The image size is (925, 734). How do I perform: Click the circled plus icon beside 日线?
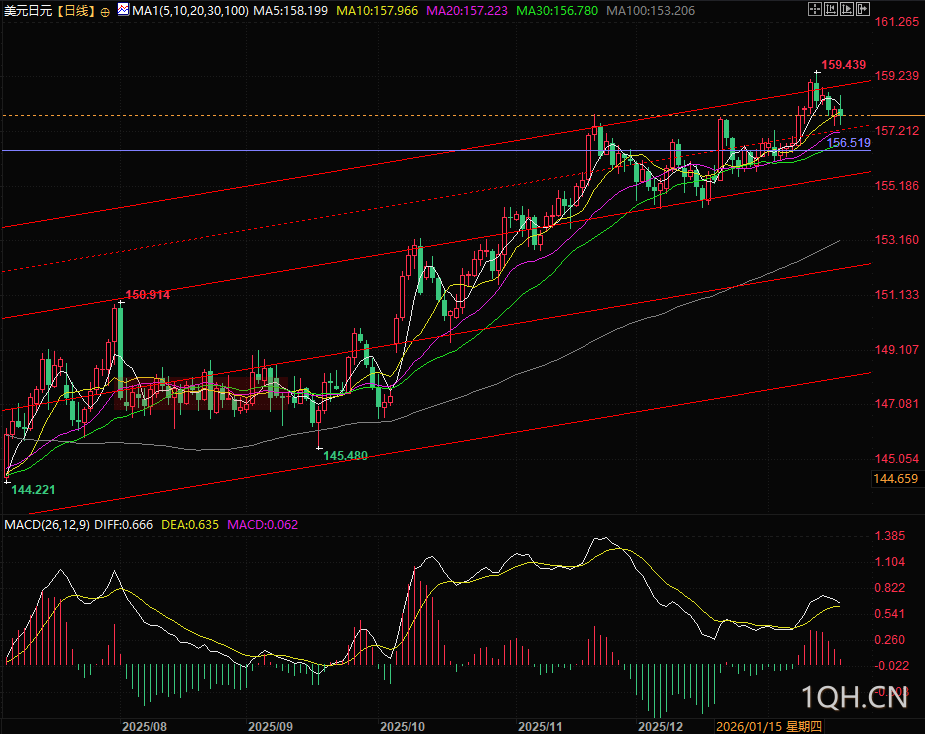coord(105,11)
